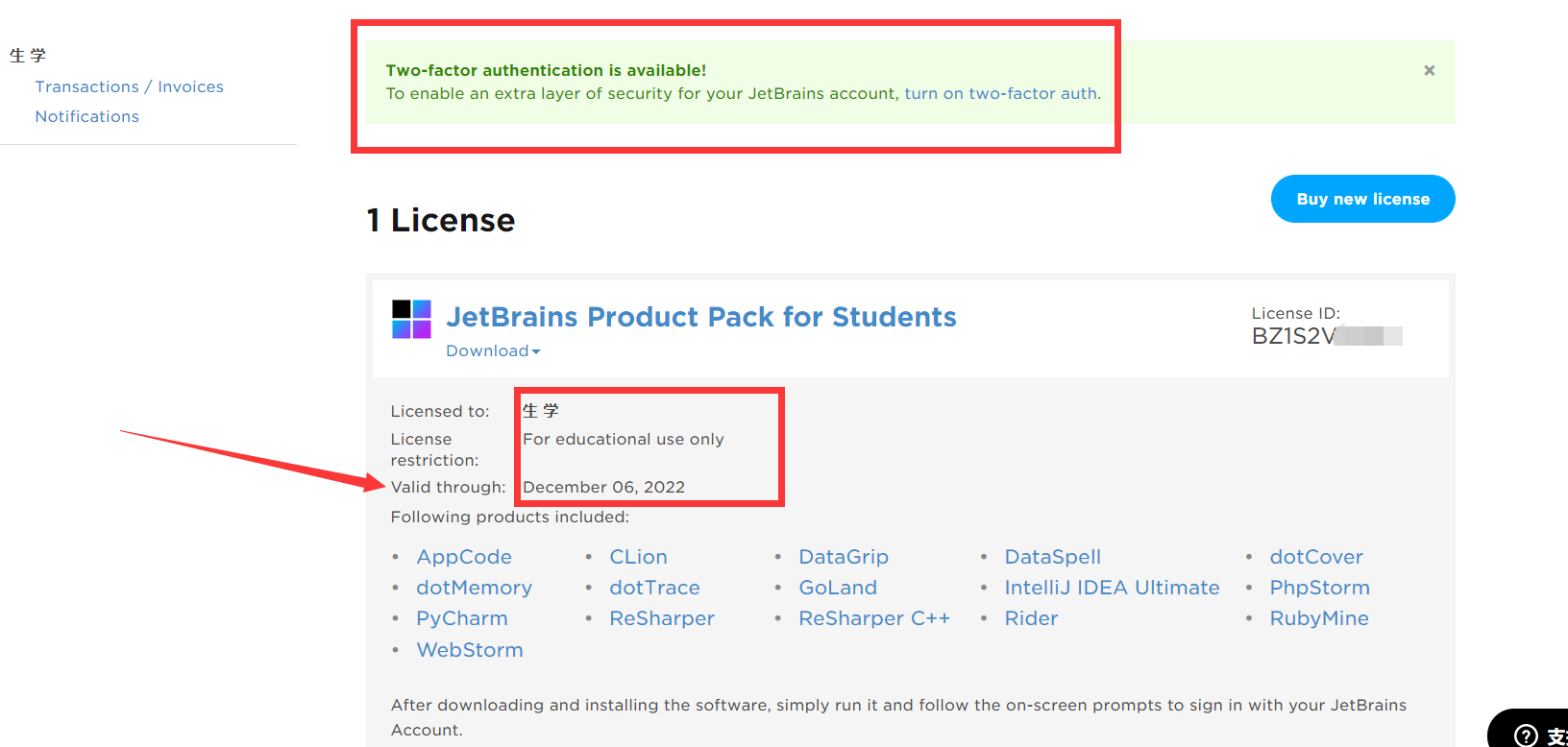Viewport: 1568px width, 747px height.
Task: Open the AppCode product link
Action: coord(464,557)
